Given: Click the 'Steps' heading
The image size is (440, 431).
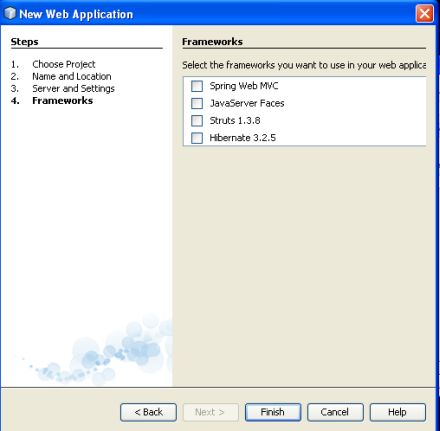Looking at the screenshot, I should (x=24, y=42).
